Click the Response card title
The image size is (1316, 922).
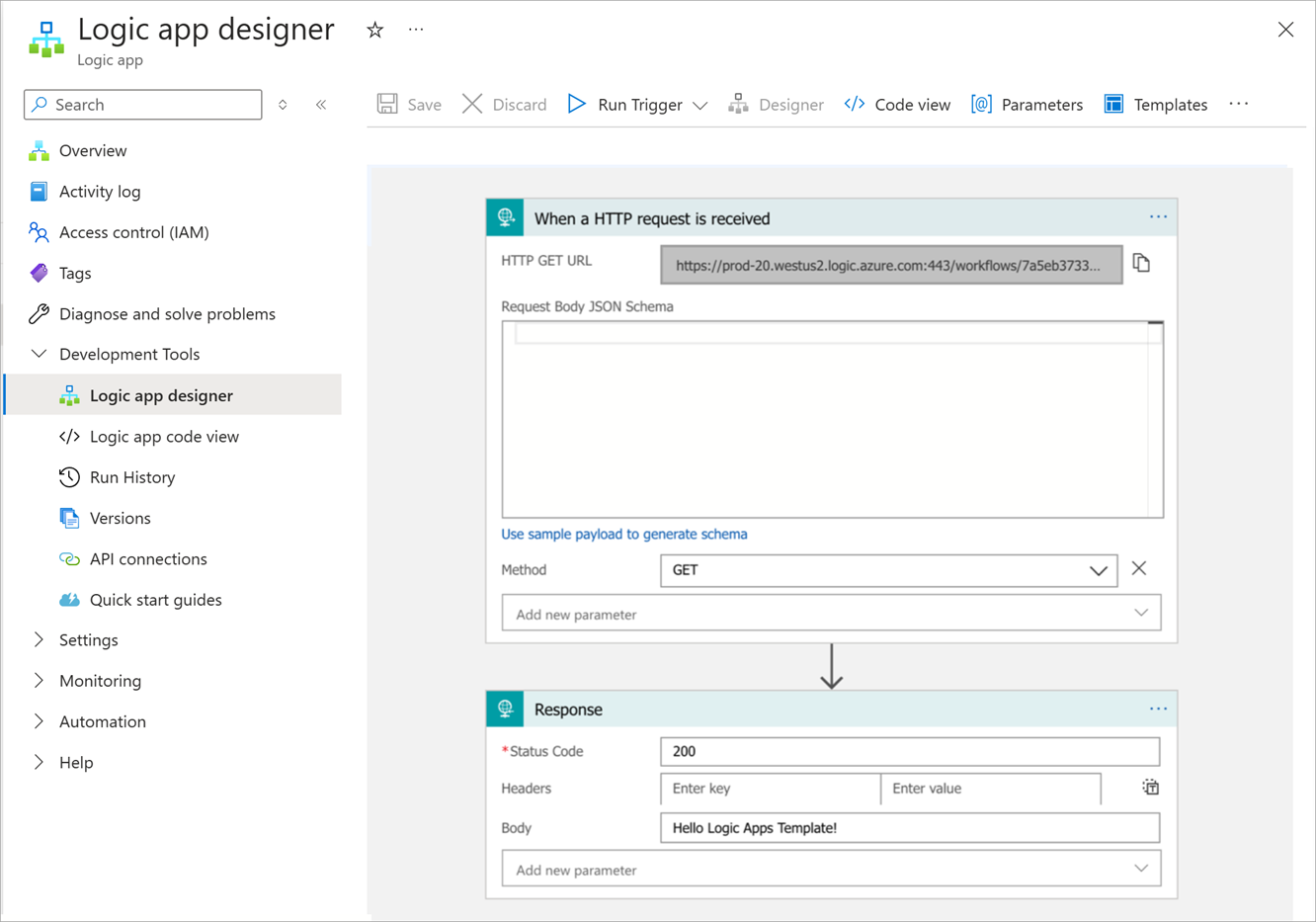(x=568, y=710)
